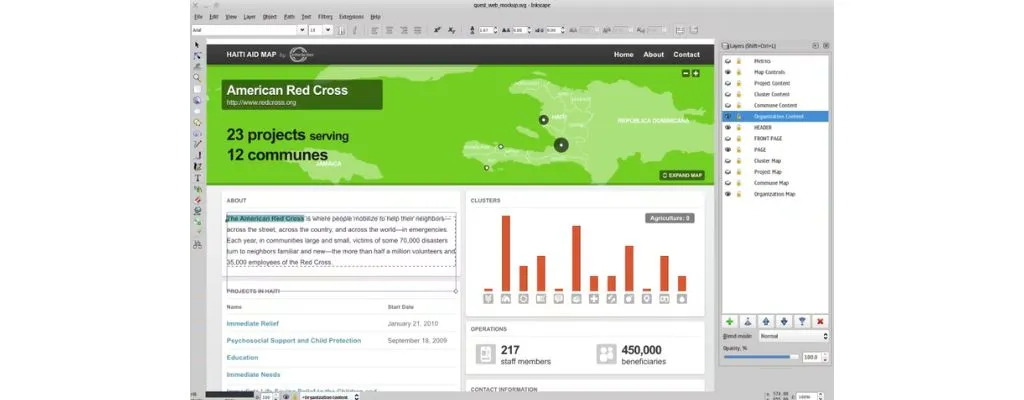Select the Zoom magnifier tool
The height and width of the screenshot is (400, 1024).
pyautogui.click(x=197, y=78)
